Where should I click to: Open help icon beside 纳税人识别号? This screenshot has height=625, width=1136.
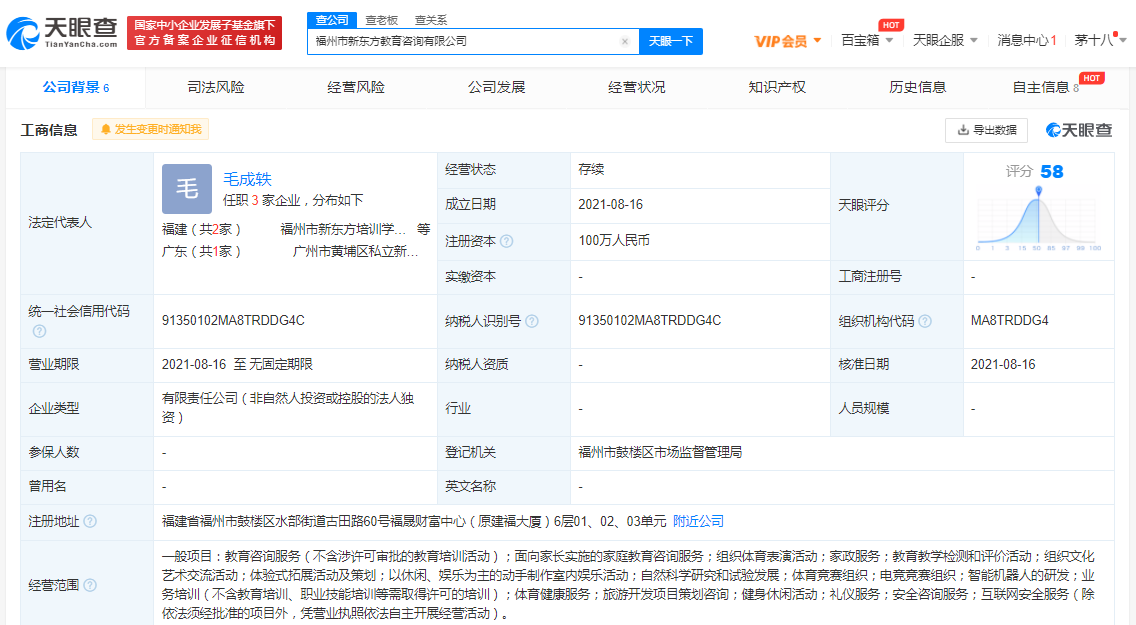pyautogui.click(x=532, y=321)
